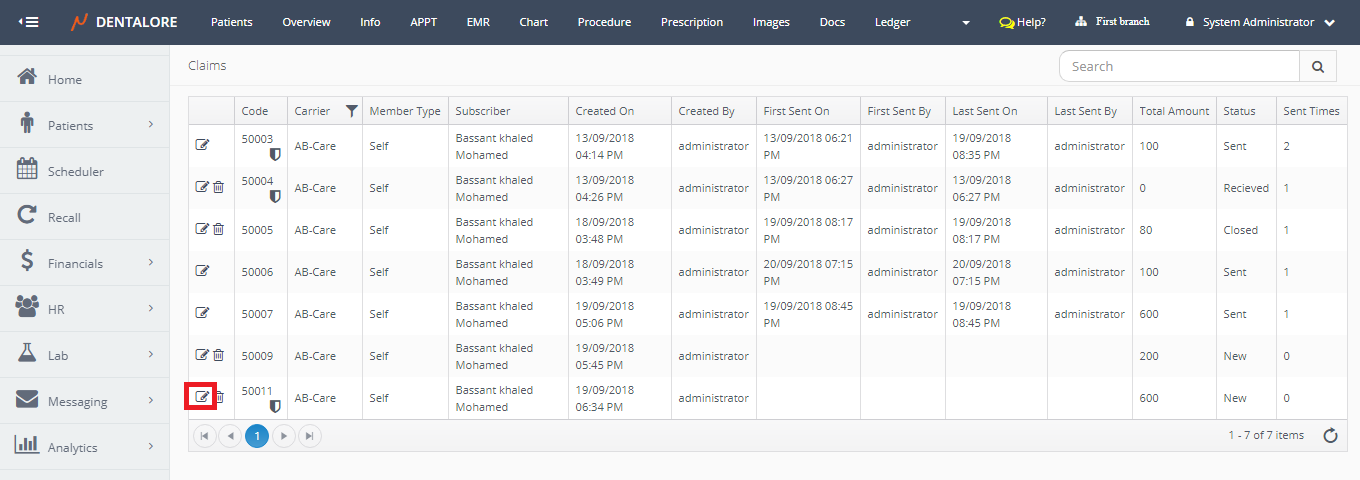Click the edit icon for claim 50003
Viewport: 1360px width, 480px height.
202,145
